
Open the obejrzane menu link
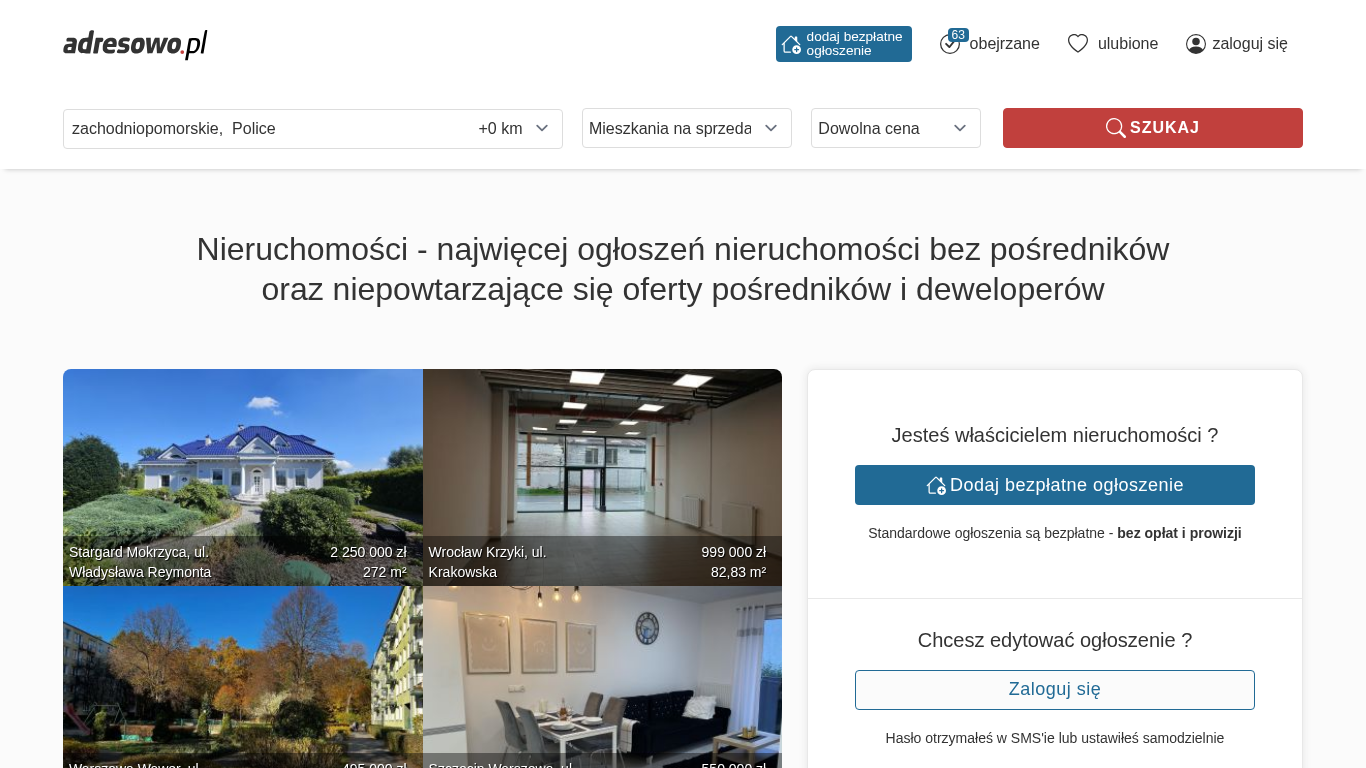point(1004,44)
